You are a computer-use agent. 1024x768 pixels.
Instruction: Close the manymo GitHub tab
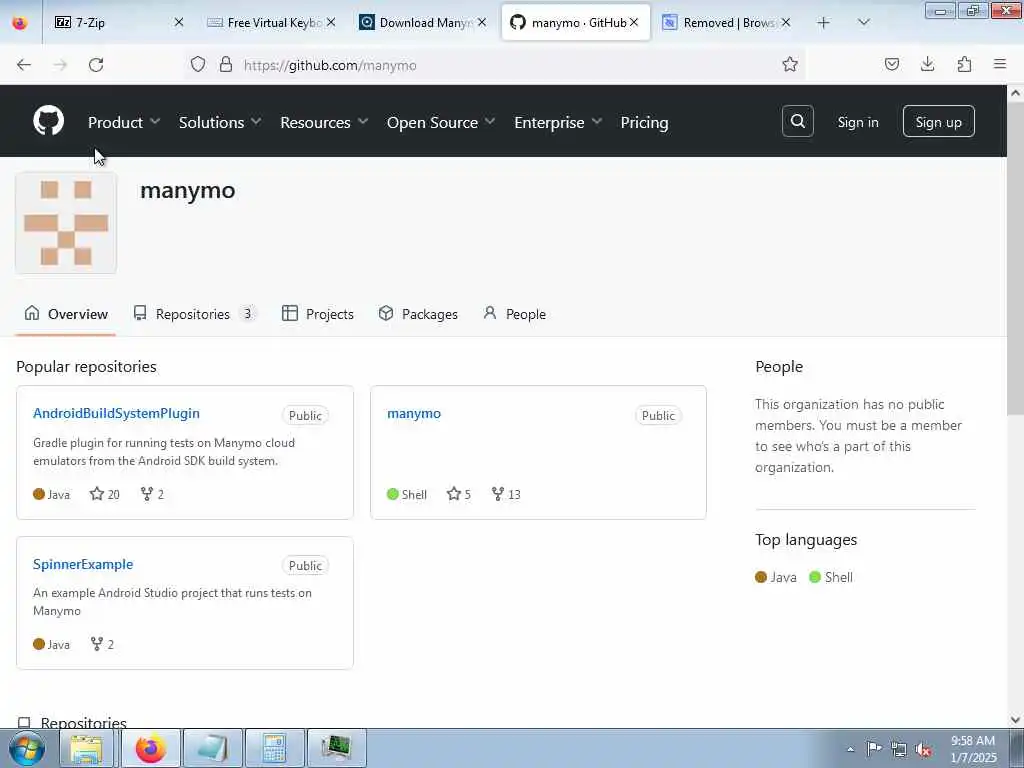pos(633,23)
